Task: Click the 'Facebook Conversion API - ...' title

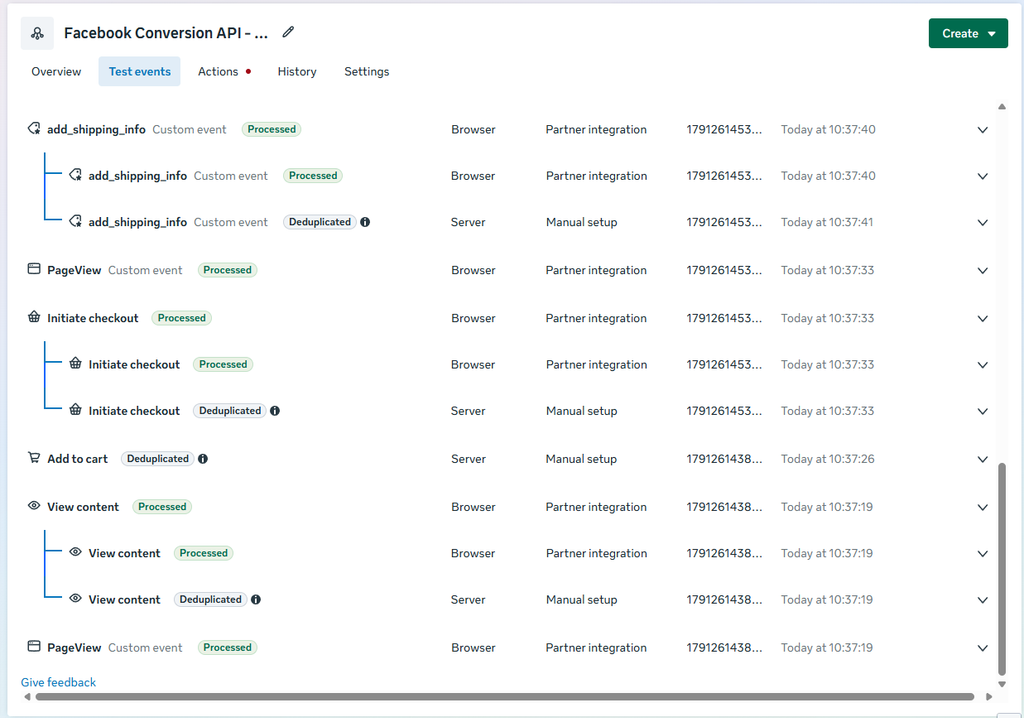Action: click(166, 33)
